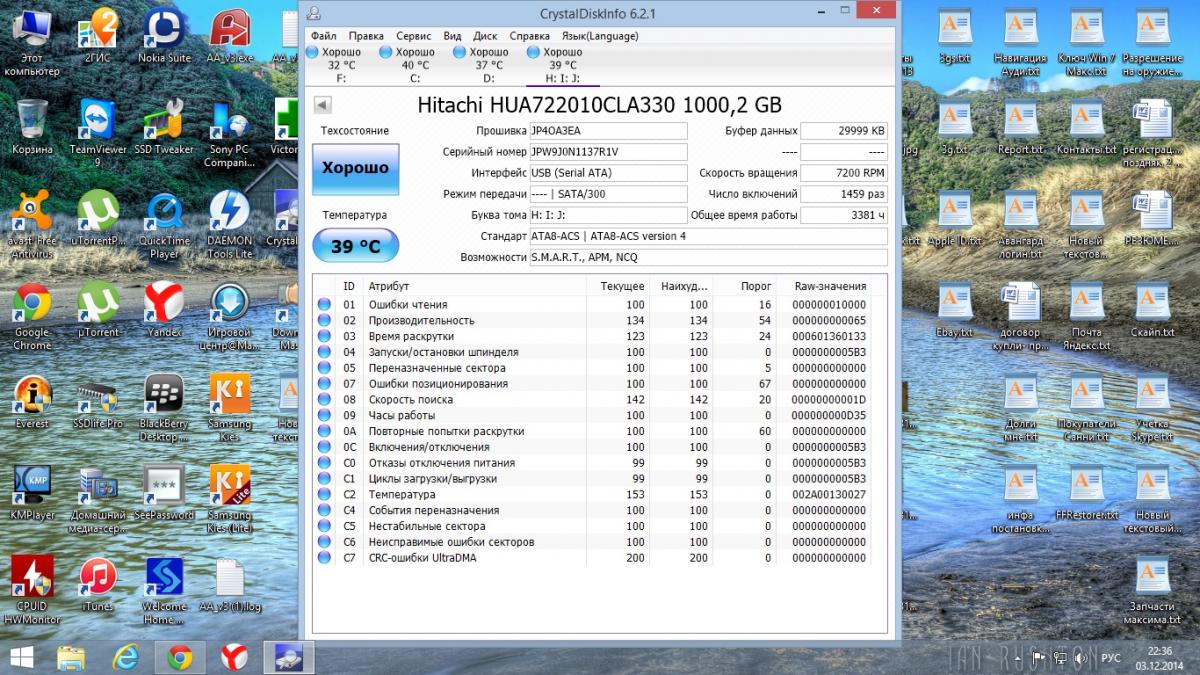Select the Everest desktop icon
The height and width of the screenshot is (675, 1200).
click(32, 402)
